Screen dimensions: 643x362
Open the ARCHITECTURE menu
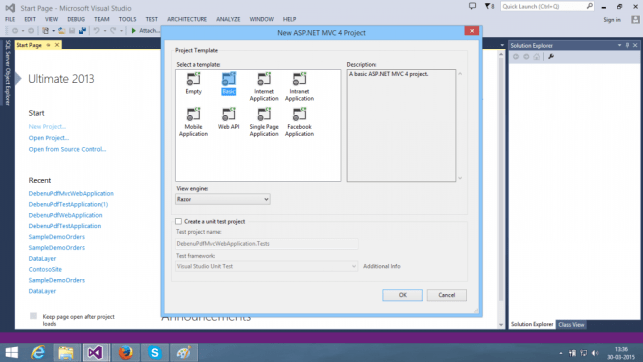coord(187,19)
